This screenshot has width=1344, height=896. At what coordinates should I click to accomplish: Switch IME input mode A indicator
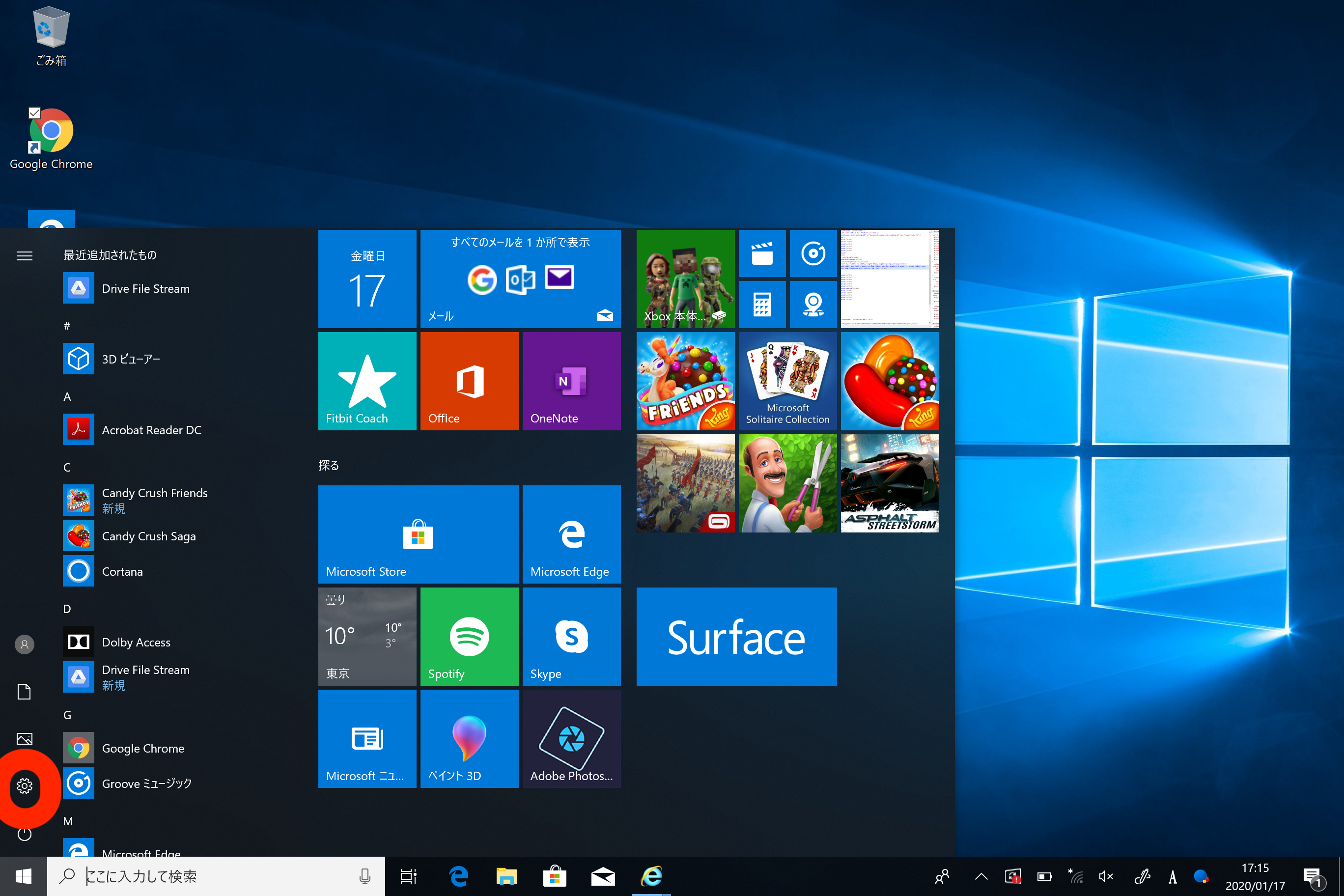pyautogui.click(x=1173, y=876)
